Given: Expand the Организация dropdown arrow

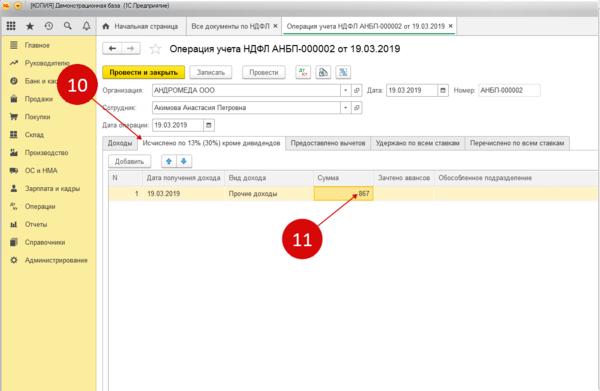Looking at the screenshot, I should pos(346,90).
